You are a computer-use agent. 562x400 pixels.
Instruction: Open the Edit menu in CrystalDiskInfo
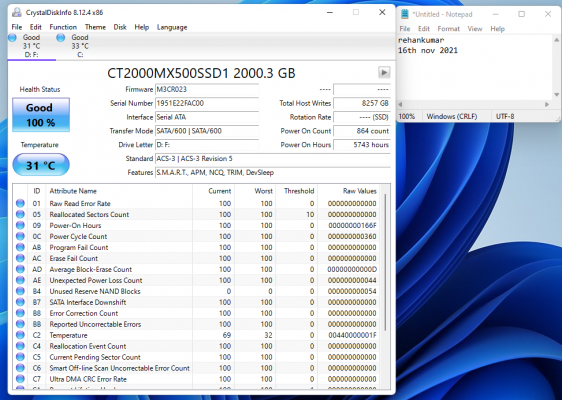coord(35,27)
